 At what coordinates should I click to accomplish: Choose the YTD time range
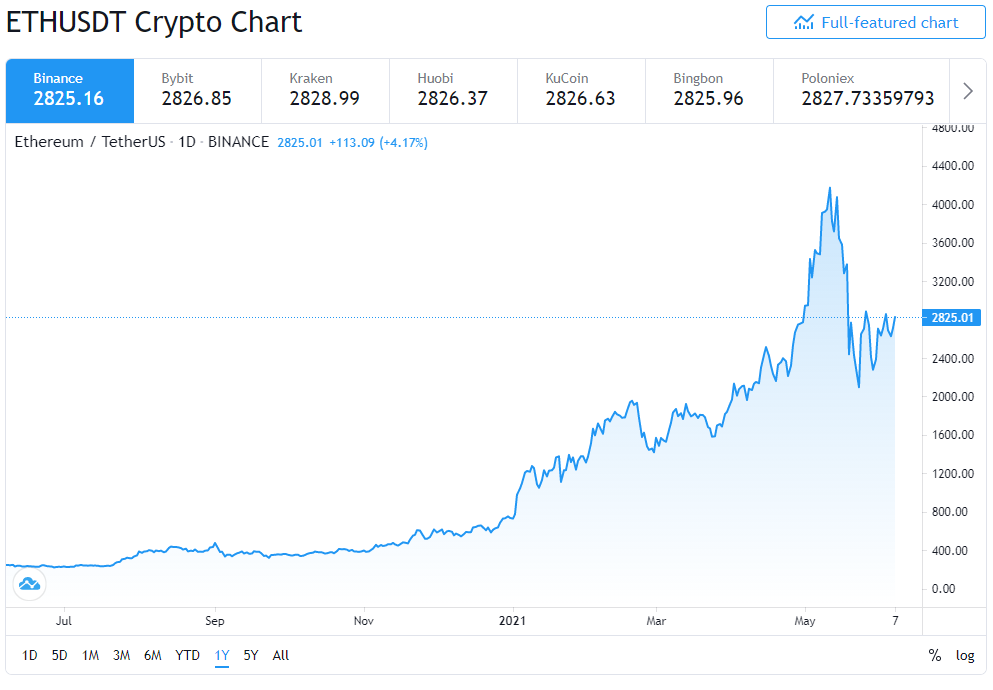[x=187, y=655]
